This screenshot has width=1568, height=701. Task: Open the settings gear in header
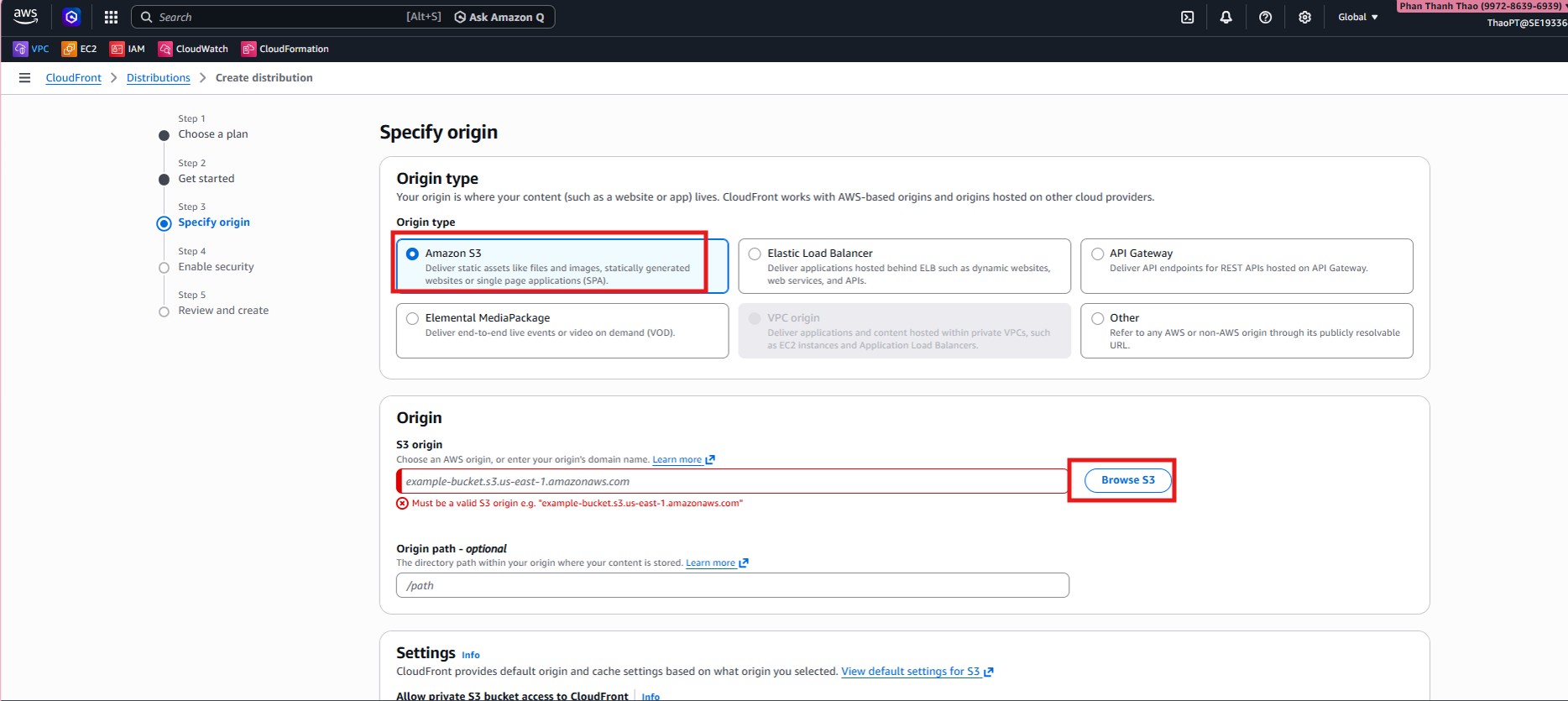pos(1304,17)
